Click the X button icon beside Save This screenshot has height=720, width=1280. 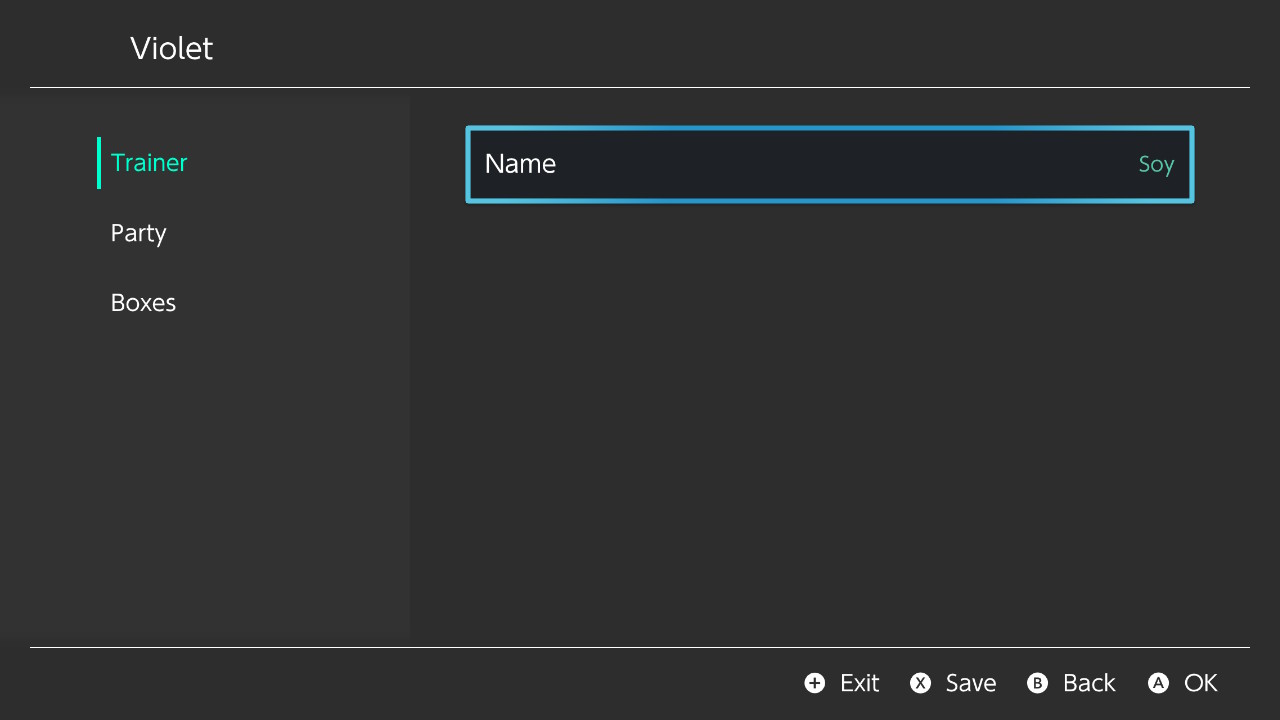tap(920, 683)
